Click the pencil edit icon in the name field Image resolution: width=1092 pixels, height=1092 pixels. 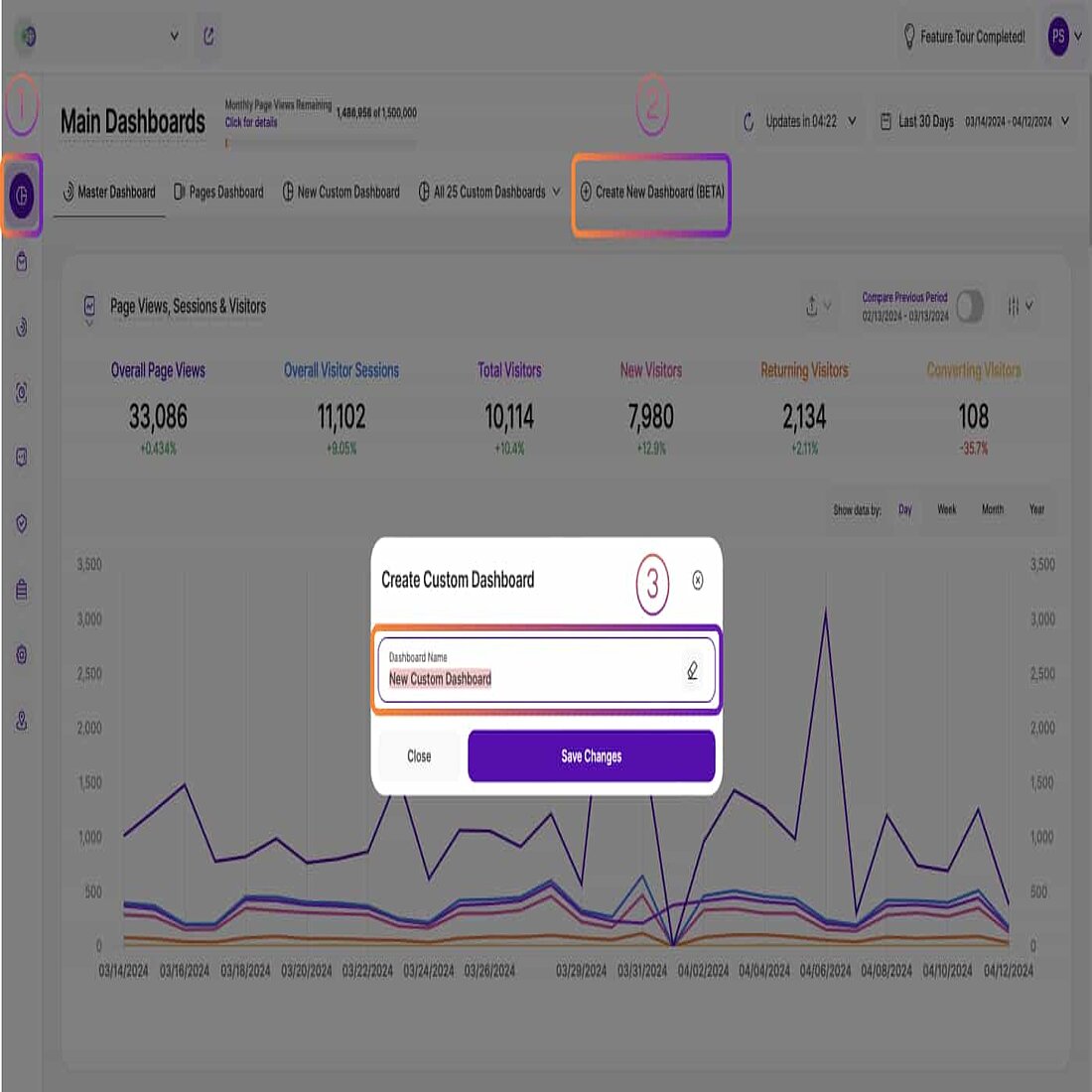click(692, 671)
